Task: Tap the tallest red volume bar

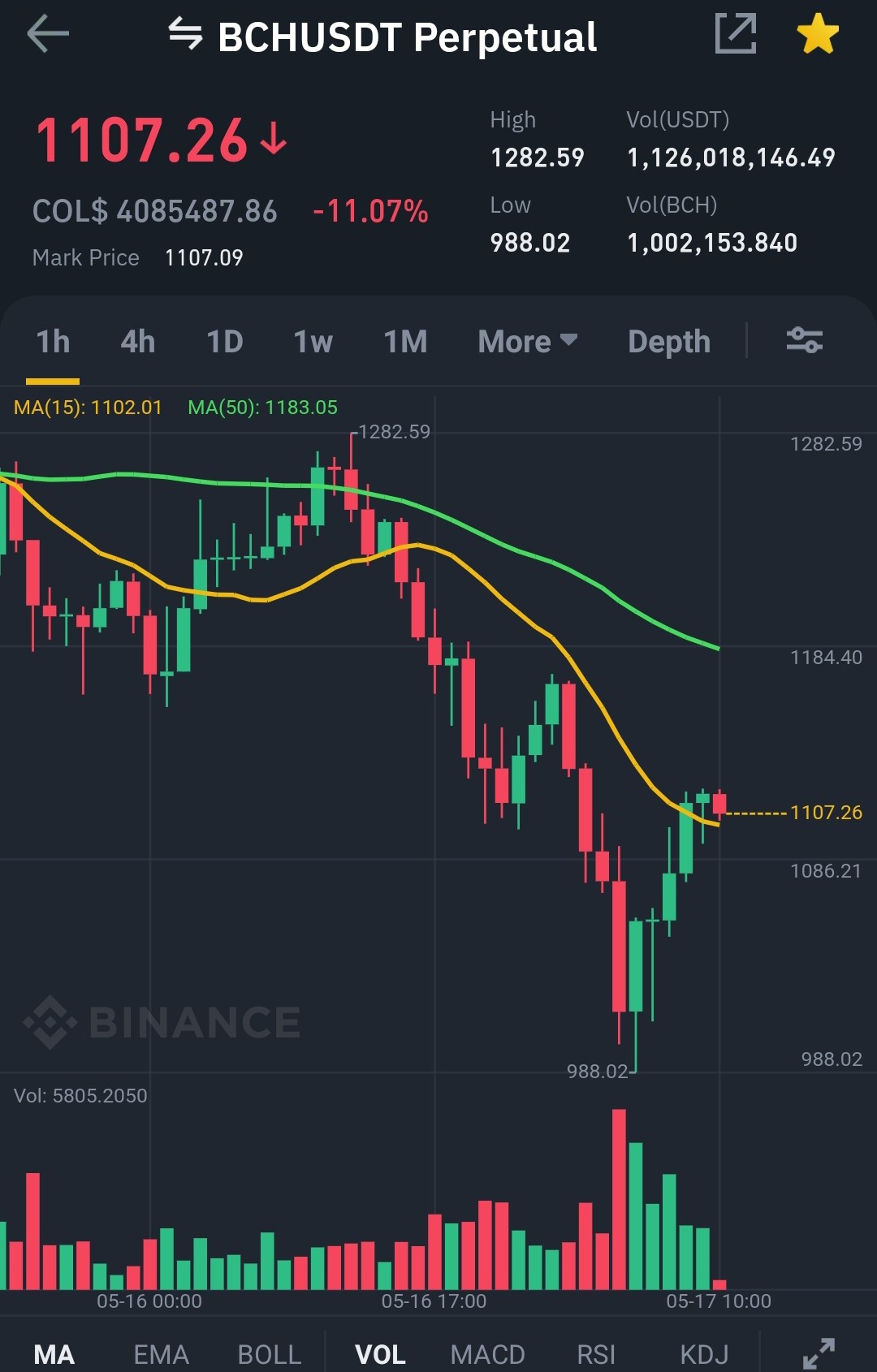Action: click(x=619, y=1199)
